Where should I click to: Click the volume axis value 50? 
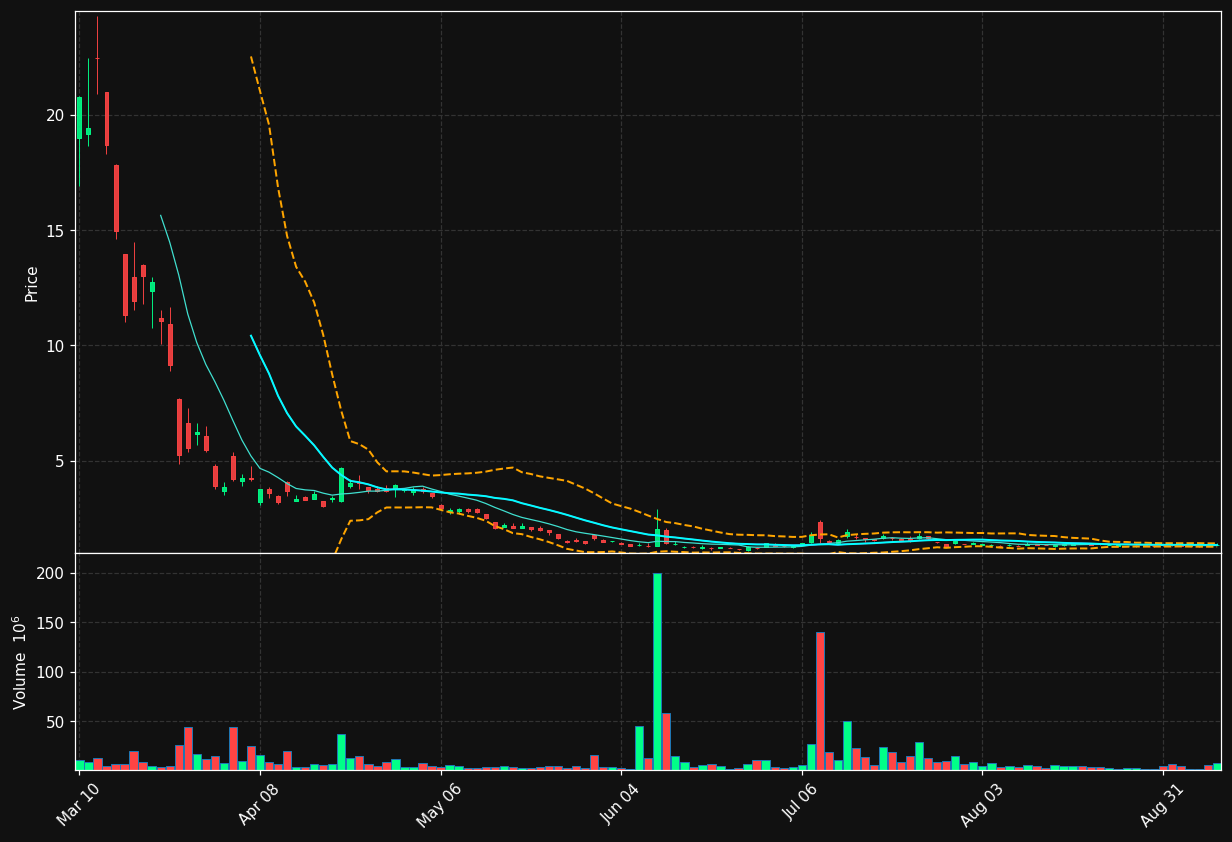[57, 722]
